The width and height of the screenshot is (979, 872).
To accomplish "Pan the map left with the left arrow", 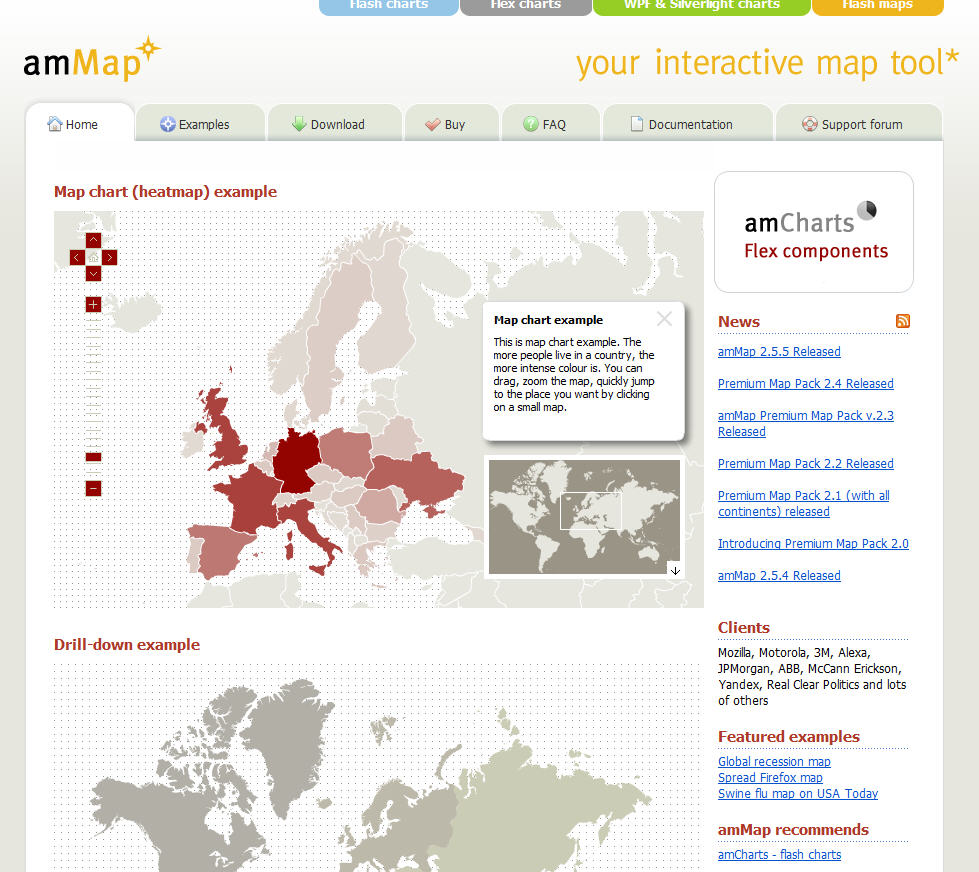I will [x=76, y=257].
